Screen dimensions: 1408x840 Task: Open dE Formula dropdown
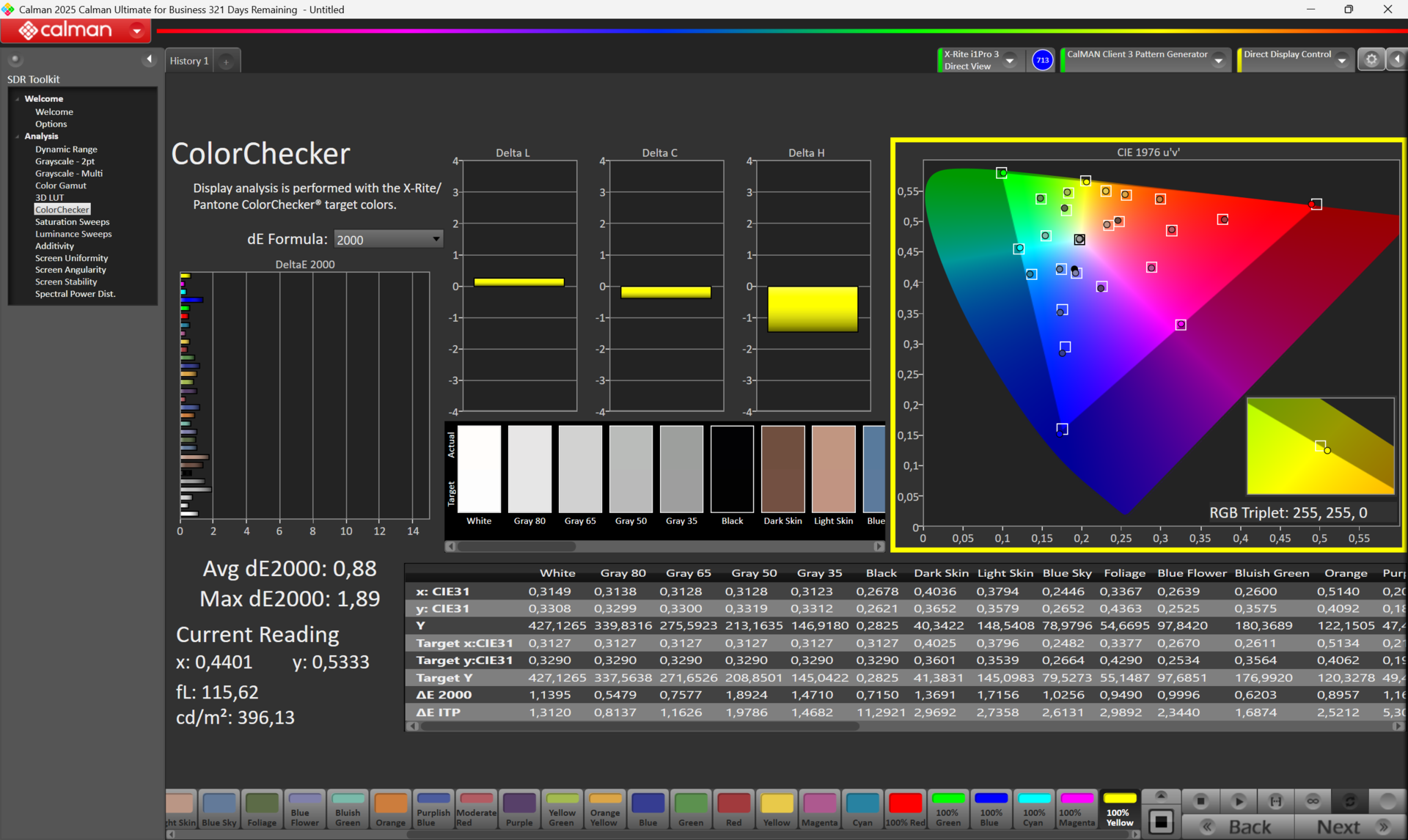[x=388, y=240]
